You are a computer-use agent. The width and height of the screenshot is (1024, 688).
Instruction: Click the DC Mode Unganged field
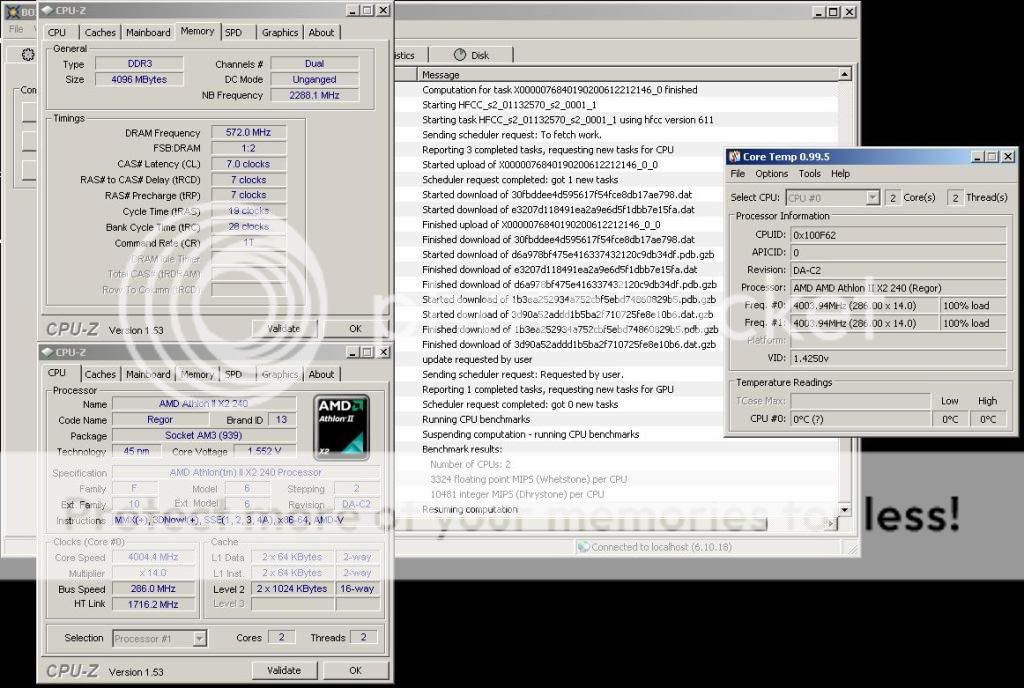coord(314,79)
